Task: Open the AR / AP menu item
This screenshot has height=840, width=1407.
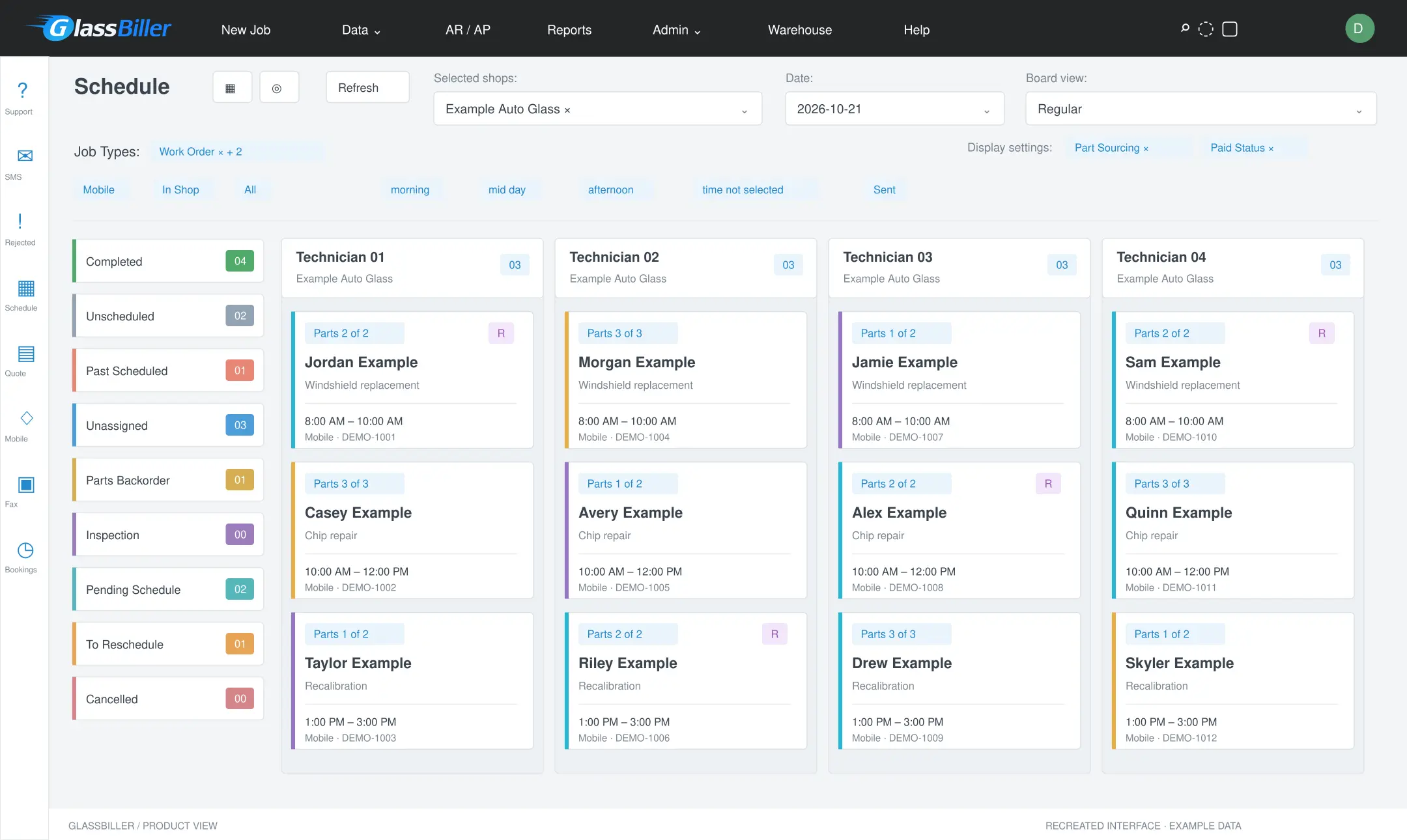Action: coord(468,30)
